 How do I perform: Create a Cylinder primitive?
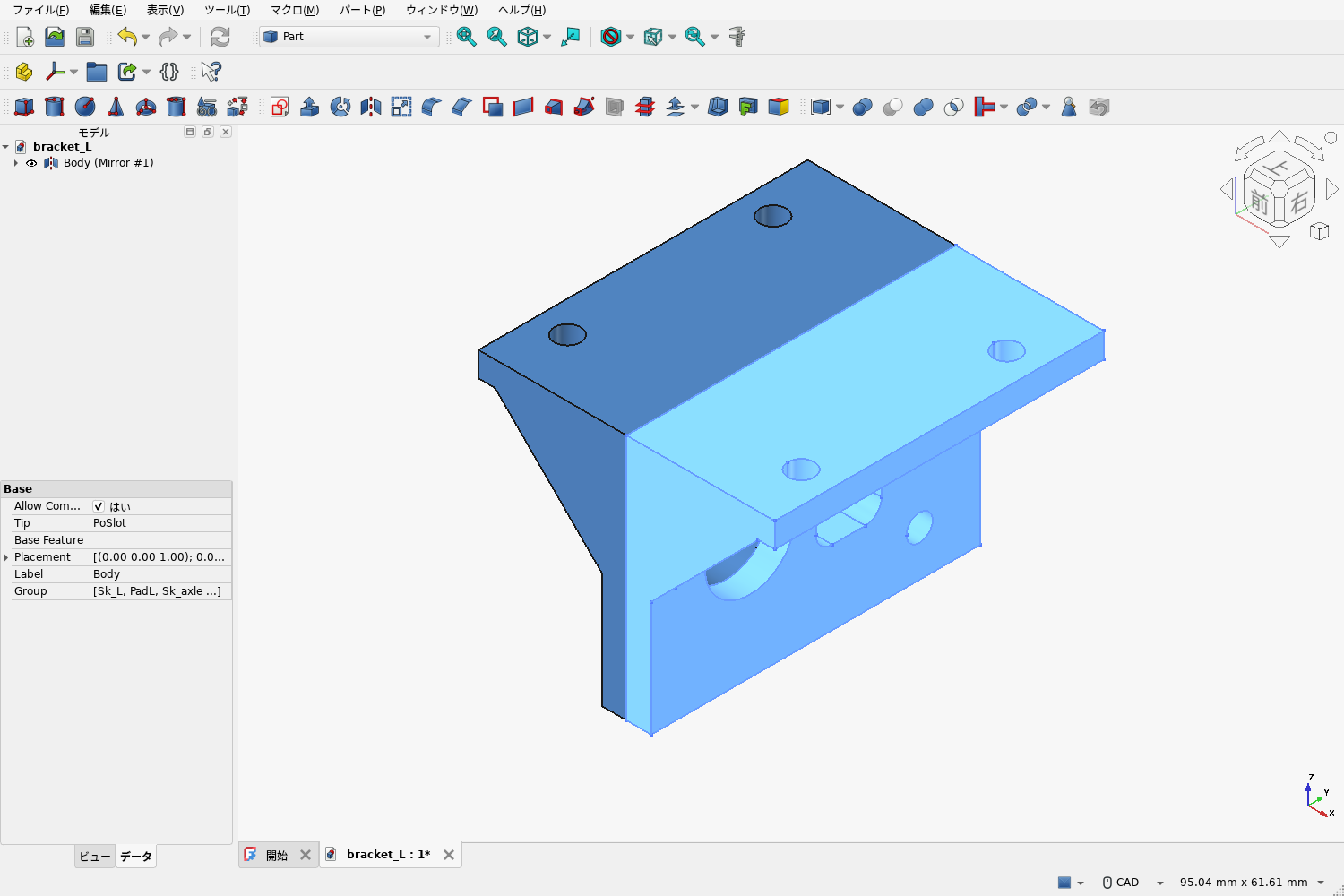click(55, 108)
